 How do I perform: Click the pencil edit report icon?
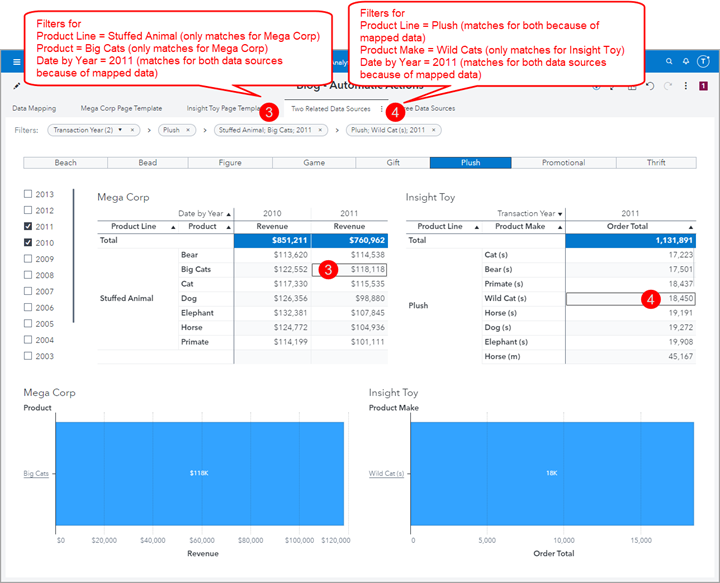pyautogui.click(x=17, y=86)
